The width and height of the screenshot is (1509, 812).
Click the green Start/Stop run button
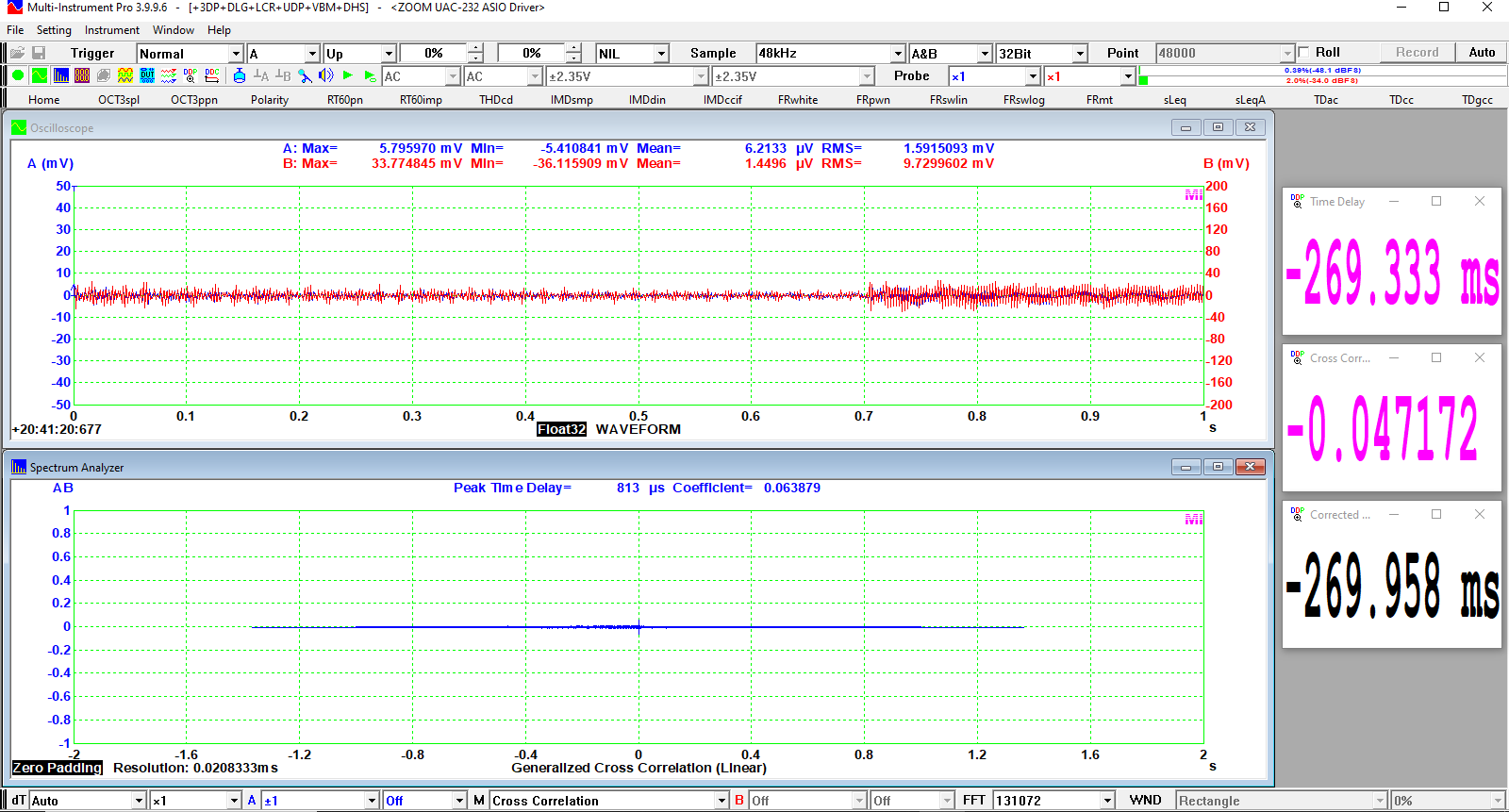coord(18,75)
